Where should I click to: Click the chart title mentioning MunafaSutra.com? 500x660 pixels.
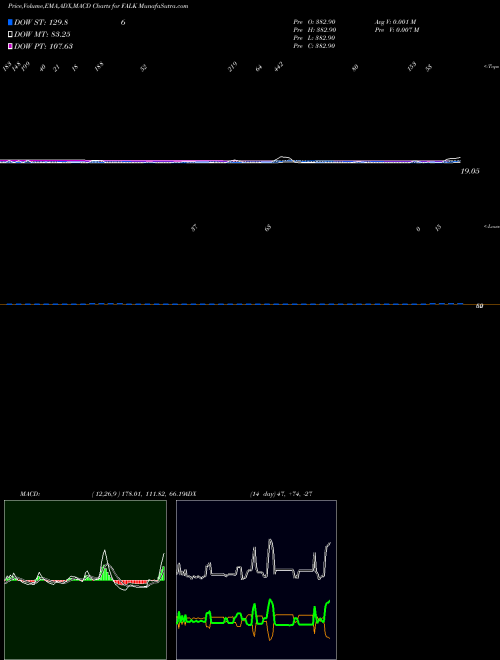[98, 6]
